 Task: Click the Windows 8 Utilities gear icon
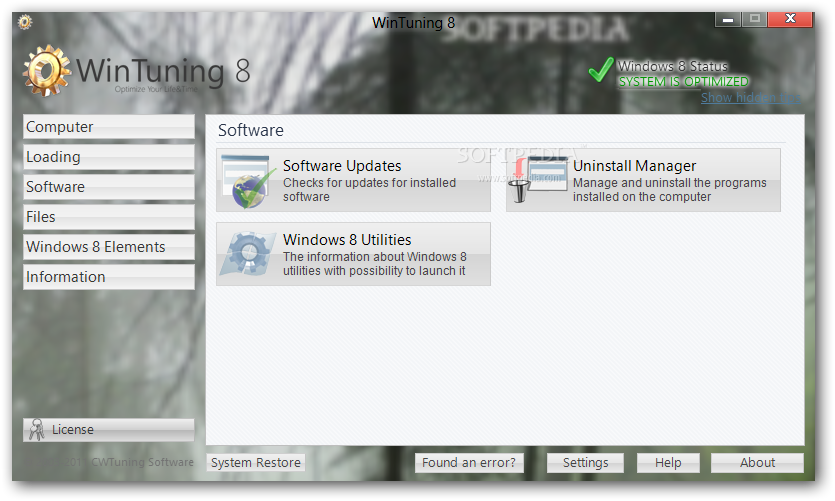click(248, 254)
